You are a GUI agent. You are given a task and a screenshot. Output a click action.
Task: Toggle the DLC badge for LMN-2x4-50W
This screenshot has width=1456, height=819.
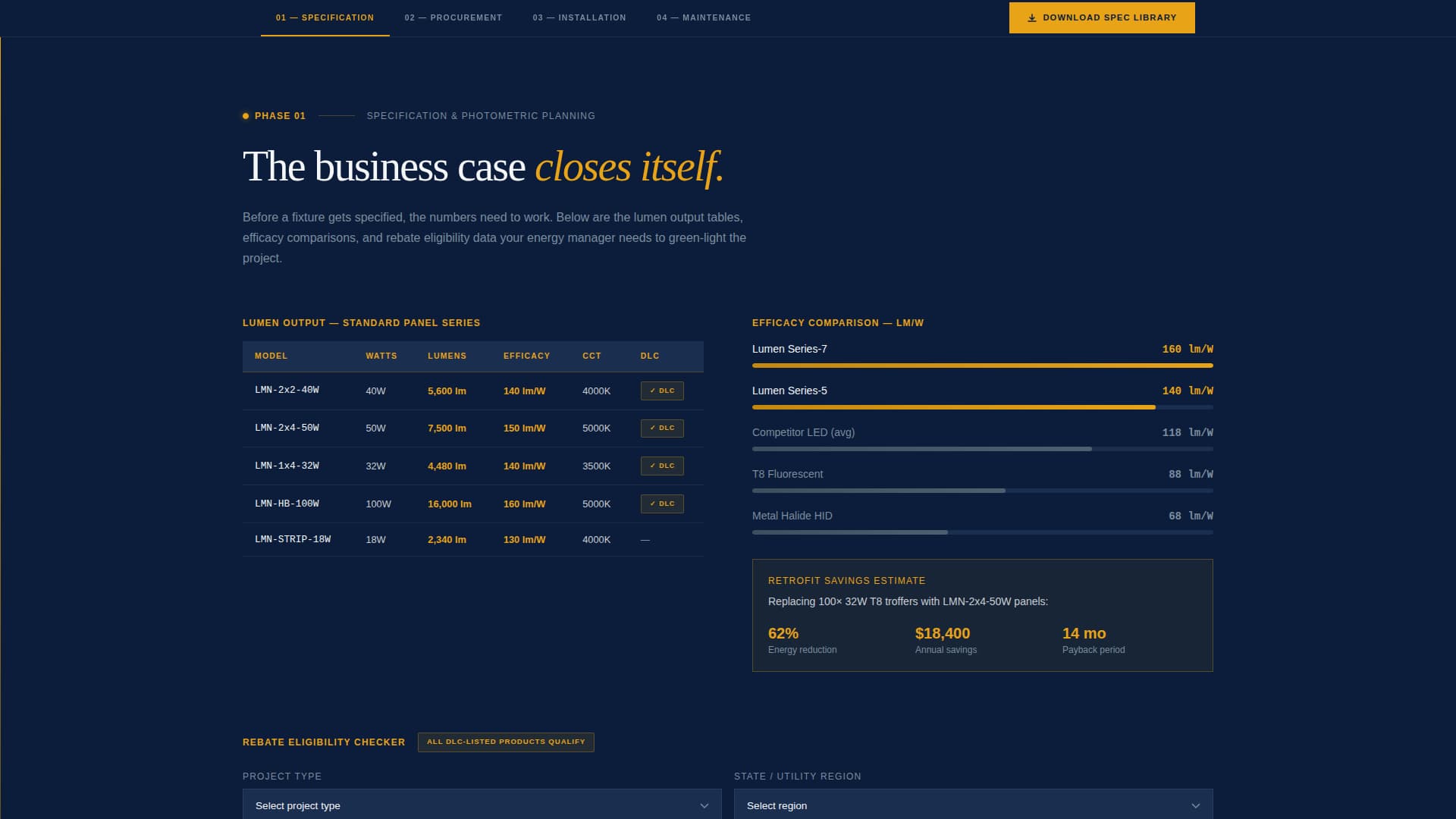661,428
